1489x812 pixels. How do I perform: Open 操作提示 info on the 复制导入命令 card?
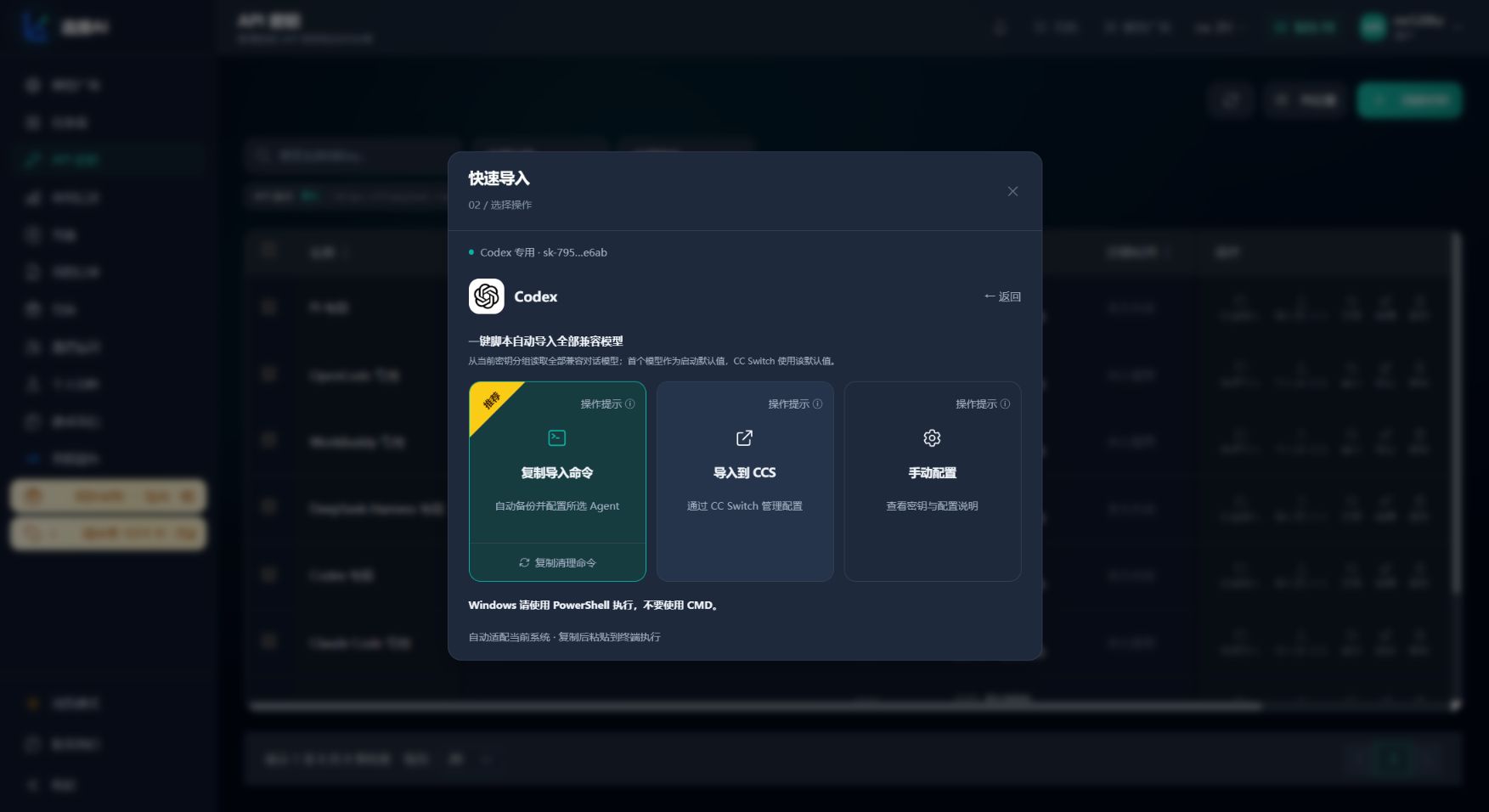[607, 404]
